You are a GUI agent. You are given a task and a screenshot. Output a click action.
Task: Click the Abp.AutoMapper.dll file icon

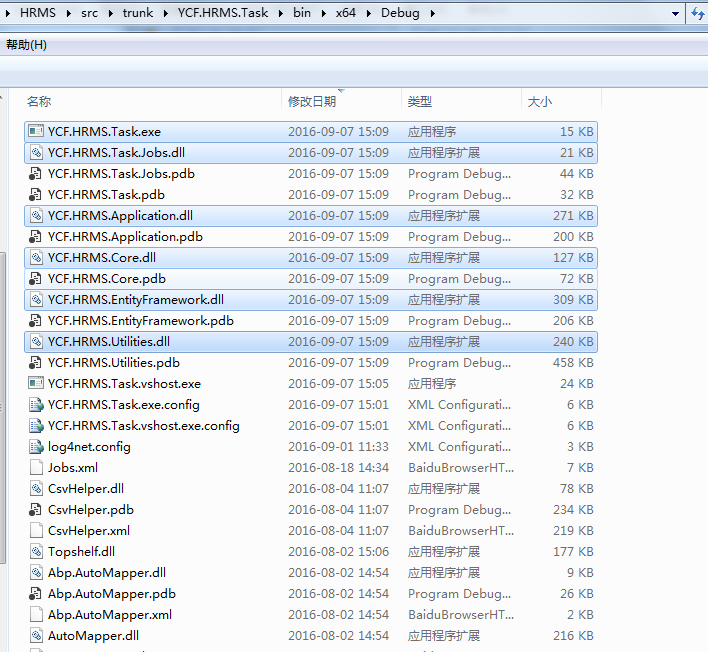[36, 573]
